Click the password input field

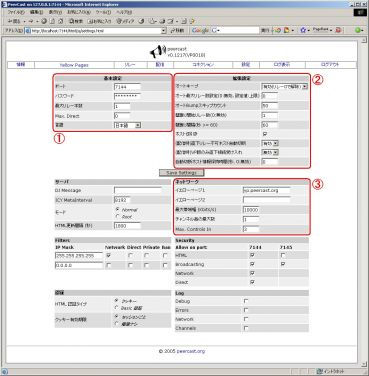point(127,96)
